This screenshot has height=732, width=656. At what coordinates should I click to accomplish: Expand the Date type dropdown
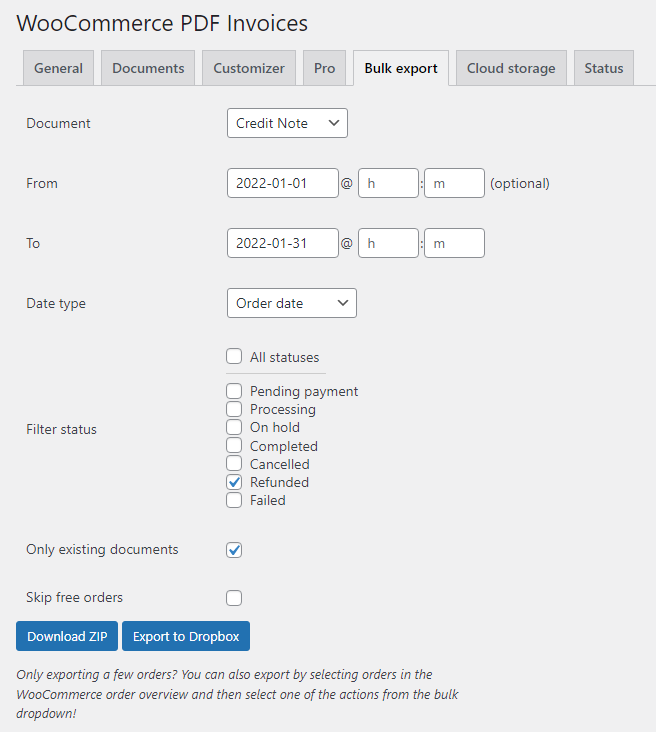292,303
